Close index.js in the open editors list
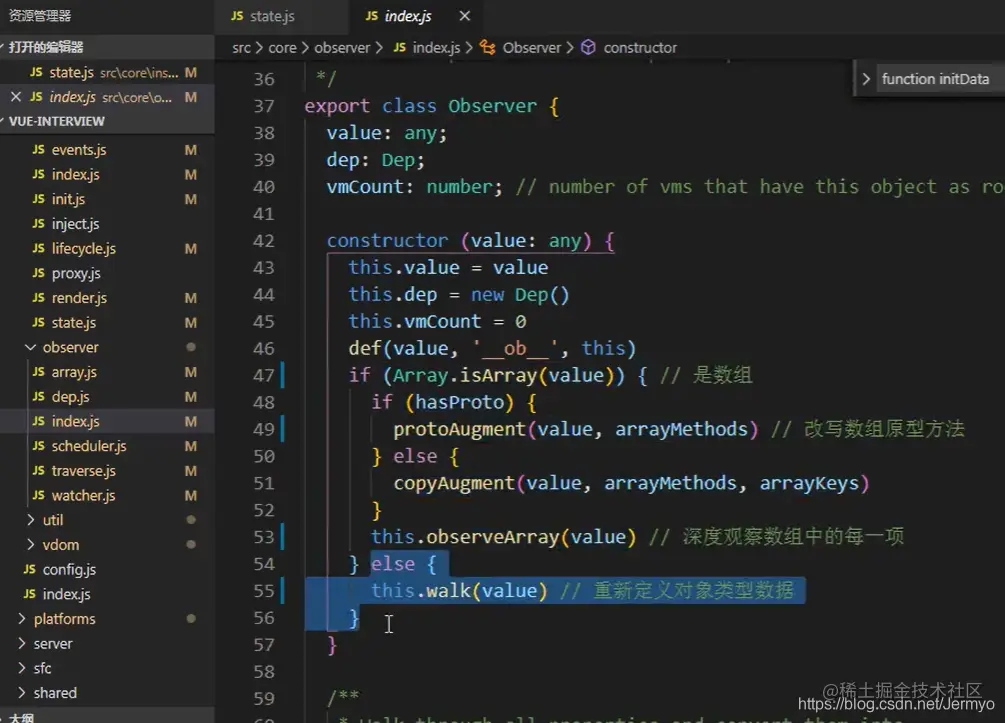The height and width of the screenshot is (723, 1005). [x=16, y=97]
